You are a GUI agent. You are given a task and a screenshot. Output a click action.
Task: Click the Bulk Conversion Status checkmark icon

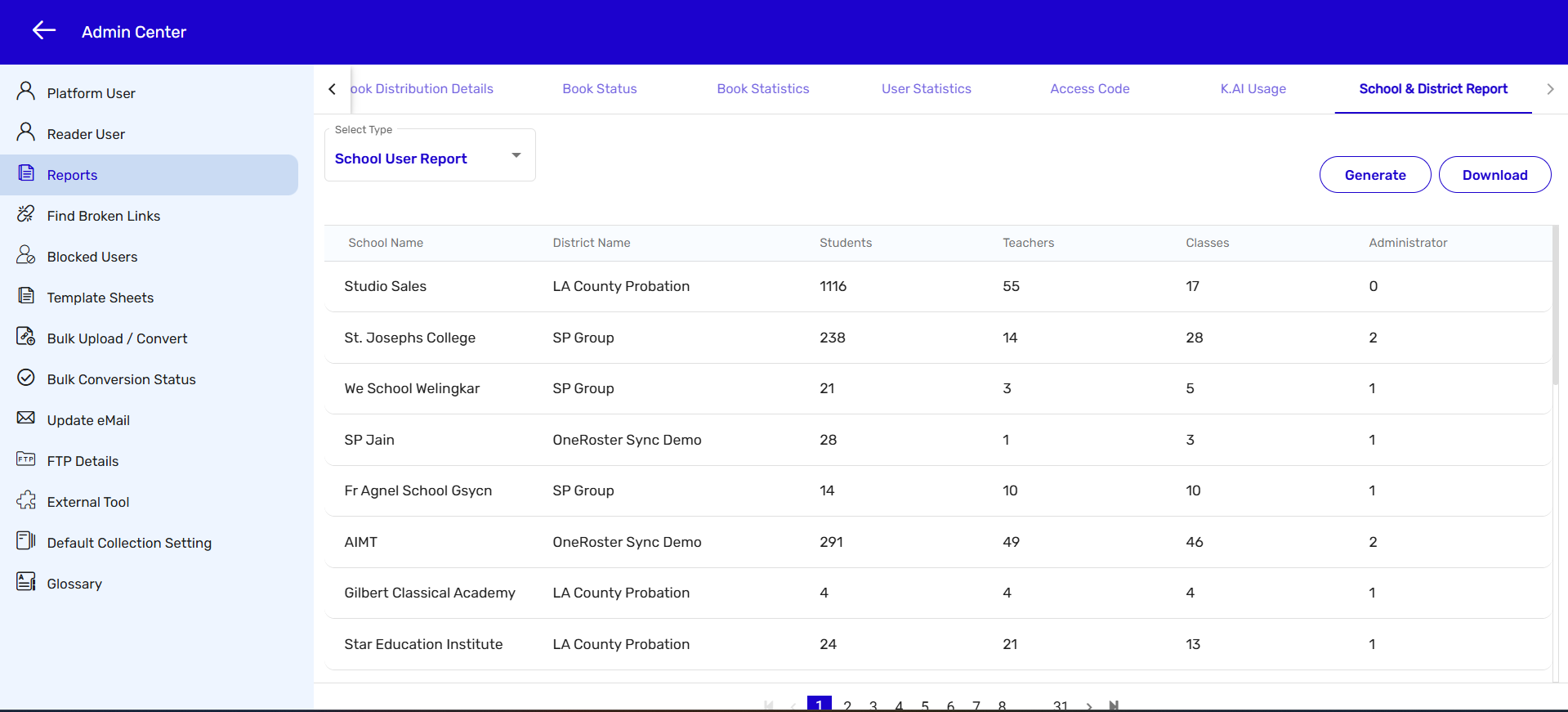coord(26,378)
